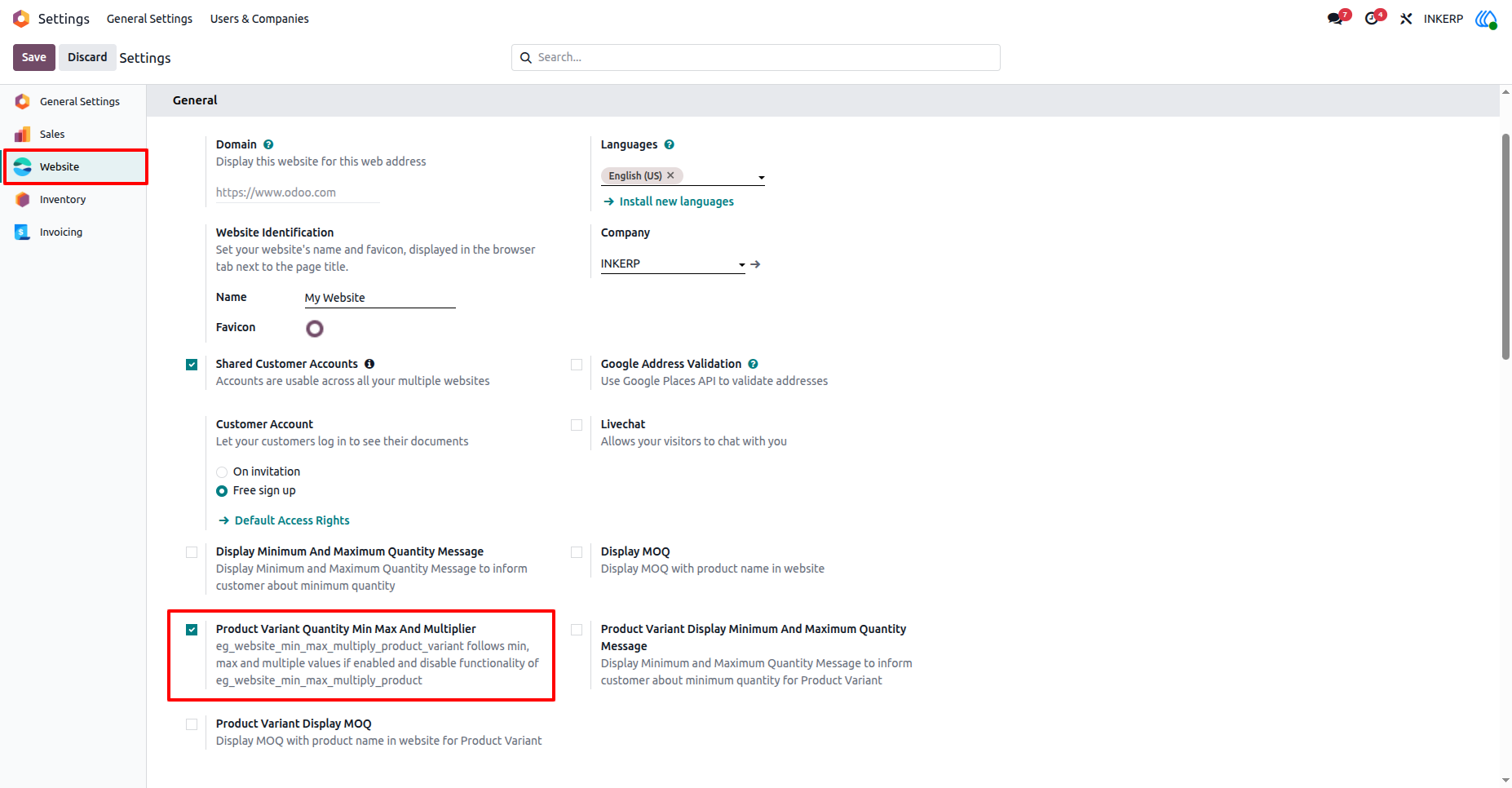The width and height of the screenshot is (1512, 788).
Task: Remove the English (US) language tag
Action: point(671,175)
